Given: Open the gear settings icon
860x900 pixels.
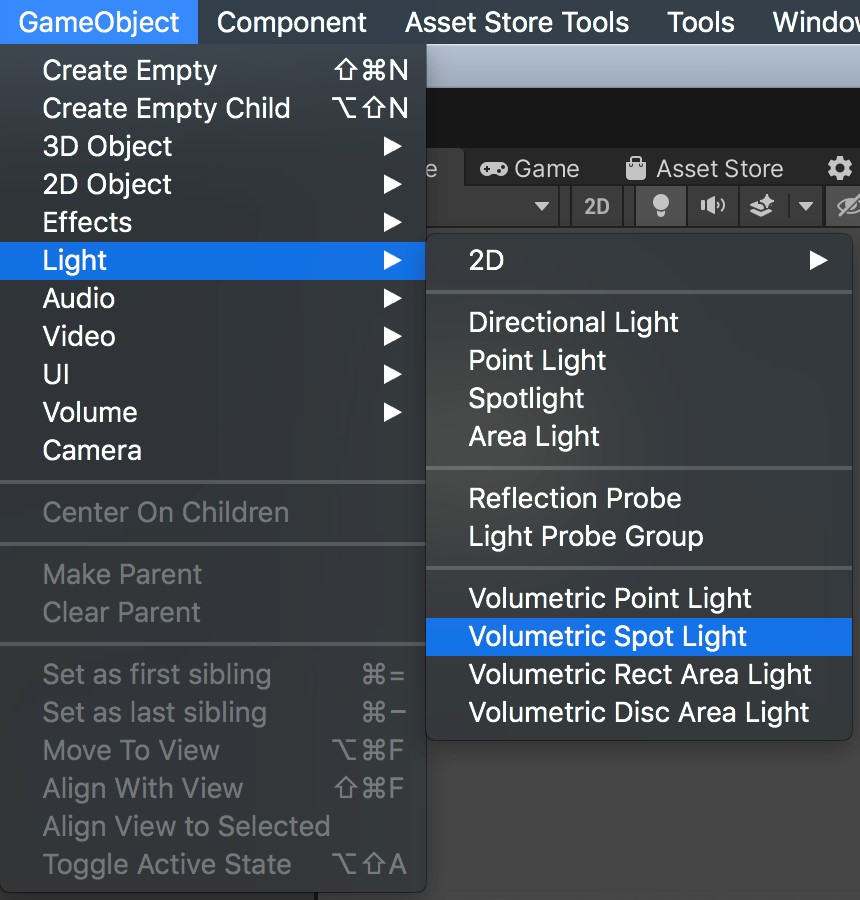Looking at the screenshot, I should pos(840,168).
